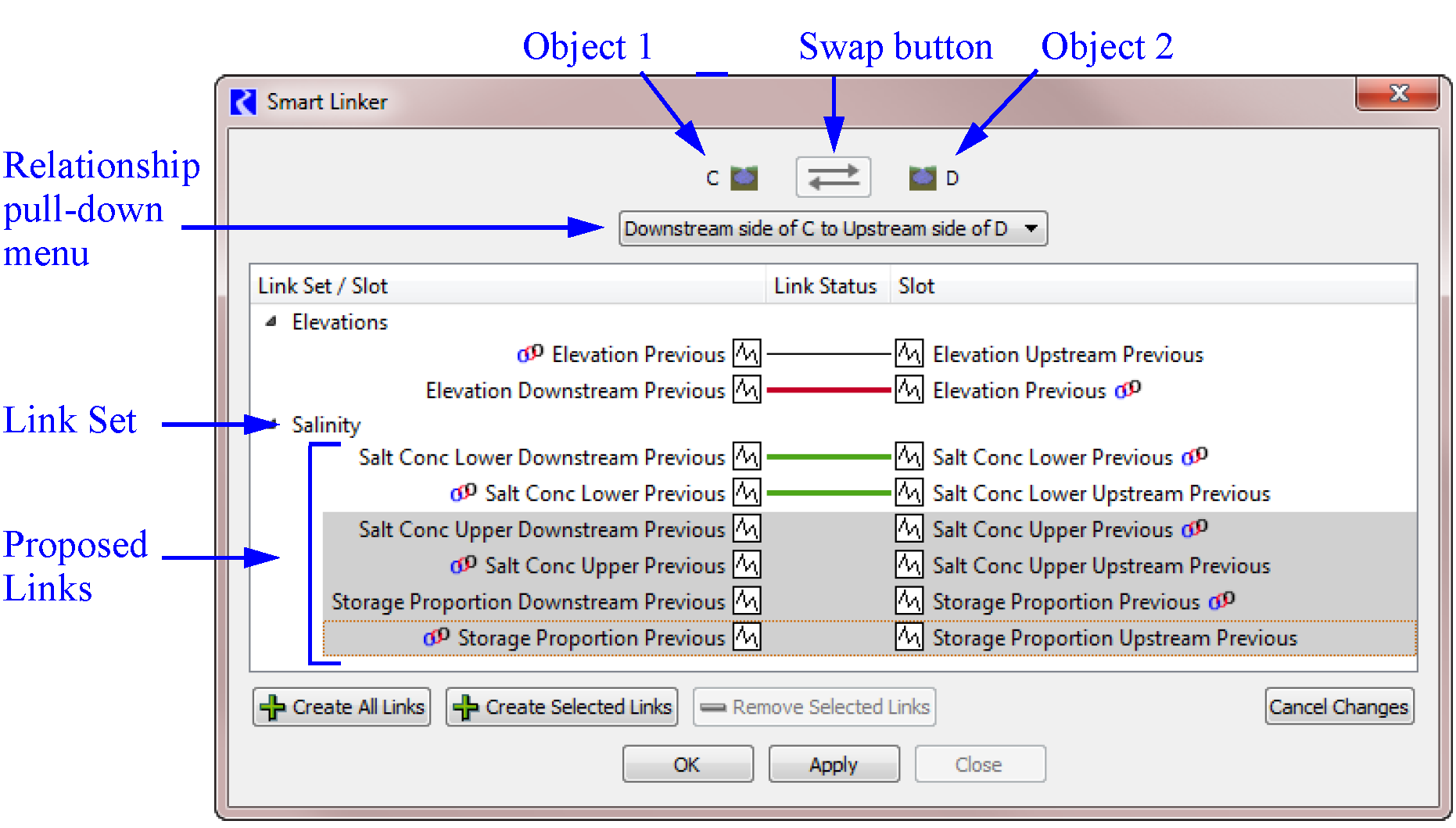Click the reservoir icon next to C
The width and height of the screenshot is (1456, 828).
tap(744, 177)
